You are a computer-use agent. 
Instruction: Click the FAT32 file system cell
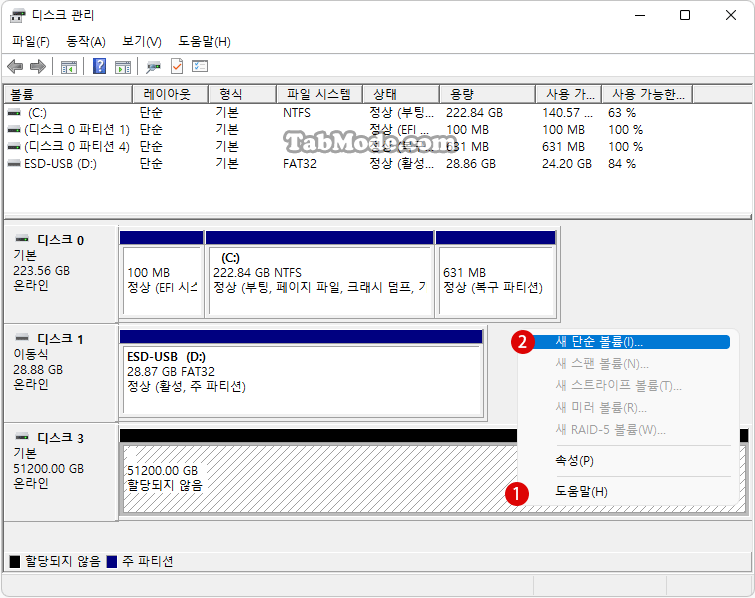(x=299, y=164)
